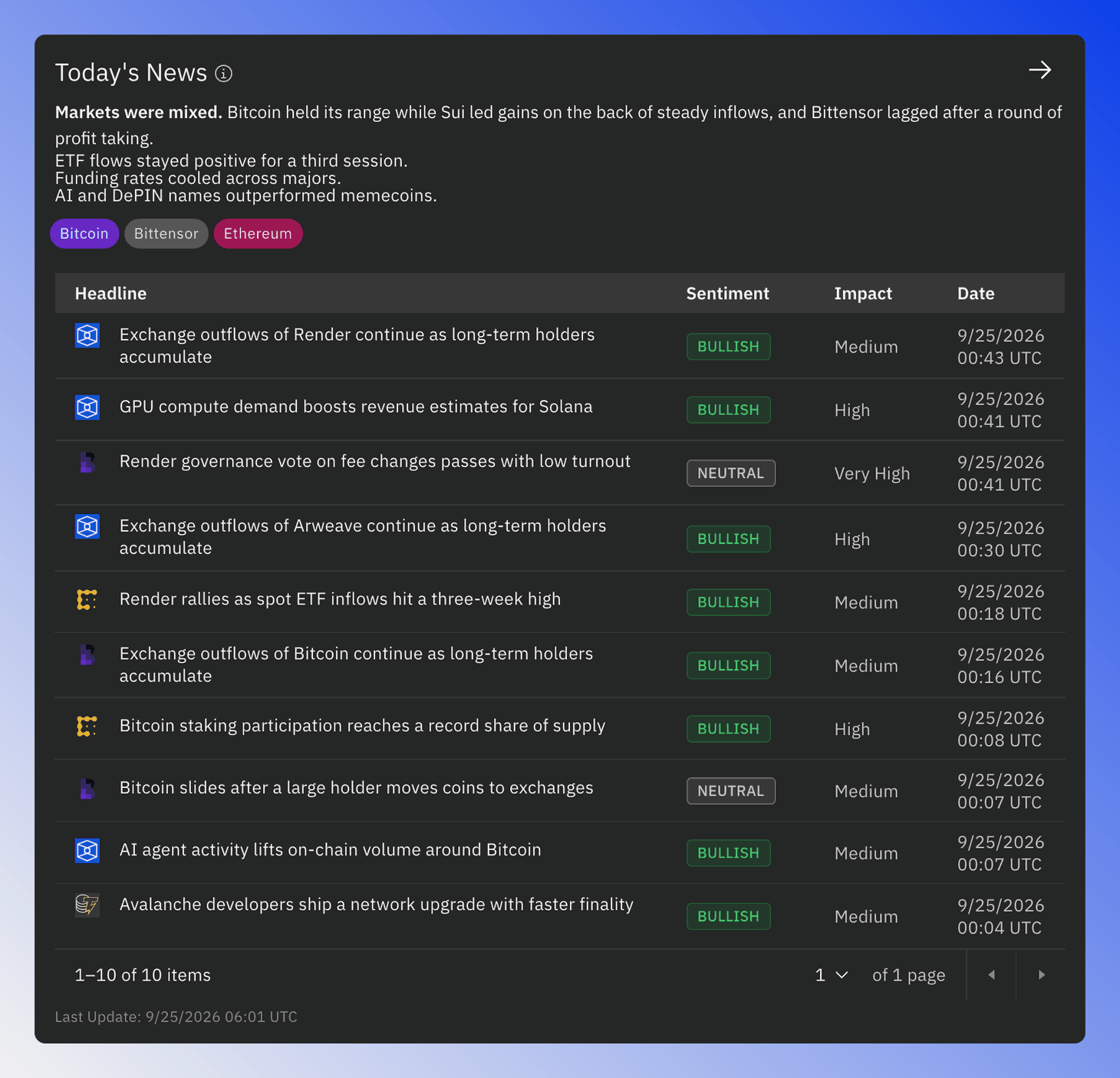The image size is (1120, 1078).
Task: Click source icon for Avalanche developers headline
Action: pos(87,905)
